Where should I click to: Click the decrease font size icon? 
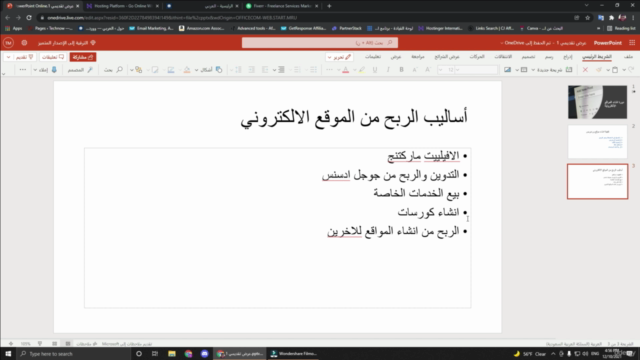tap(415, 70)
